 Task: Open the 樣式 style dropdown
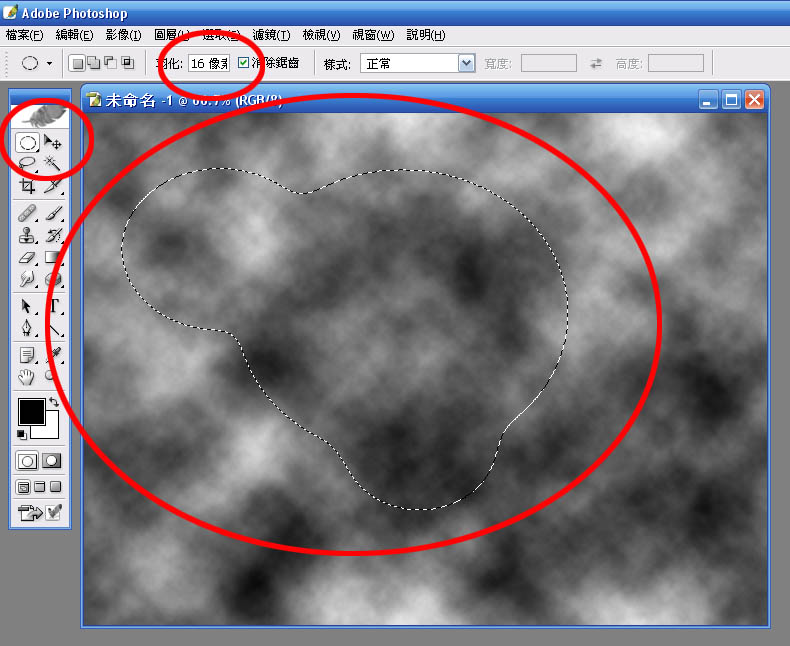click(x=466, y=63)
